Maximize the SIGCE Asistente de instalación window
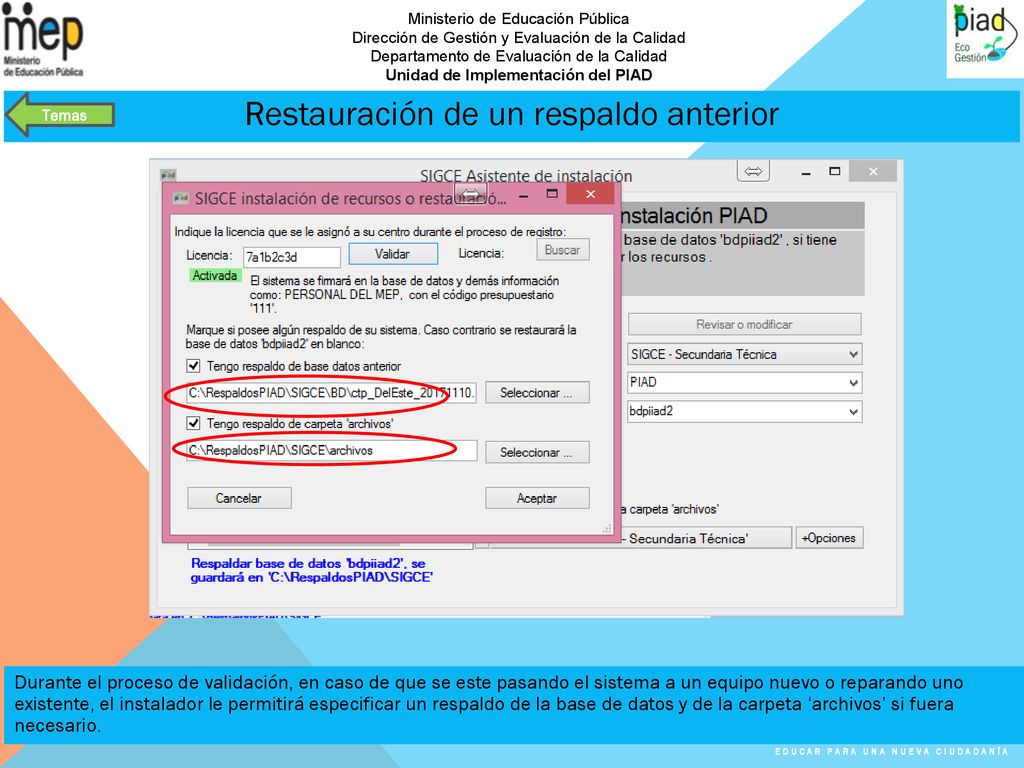The image size is (1024, 768). [835, 172]
